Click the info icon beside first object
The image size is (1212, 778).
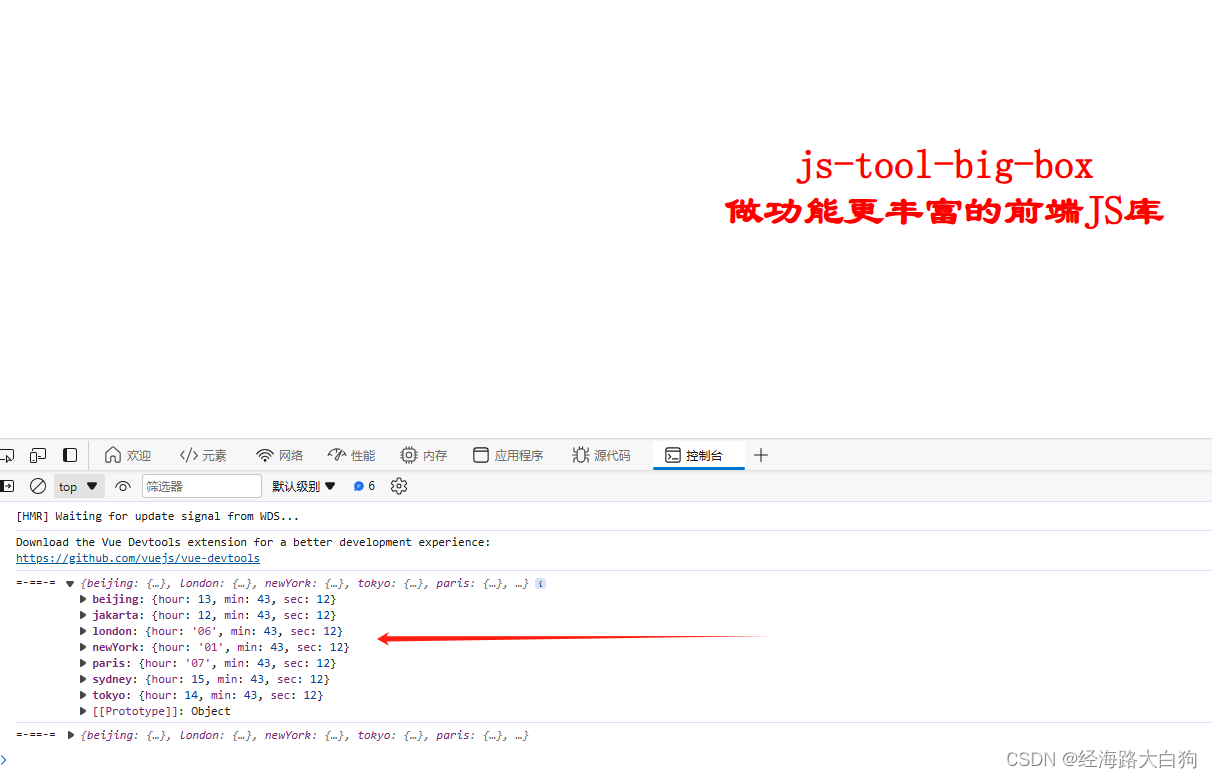point(540,583)
